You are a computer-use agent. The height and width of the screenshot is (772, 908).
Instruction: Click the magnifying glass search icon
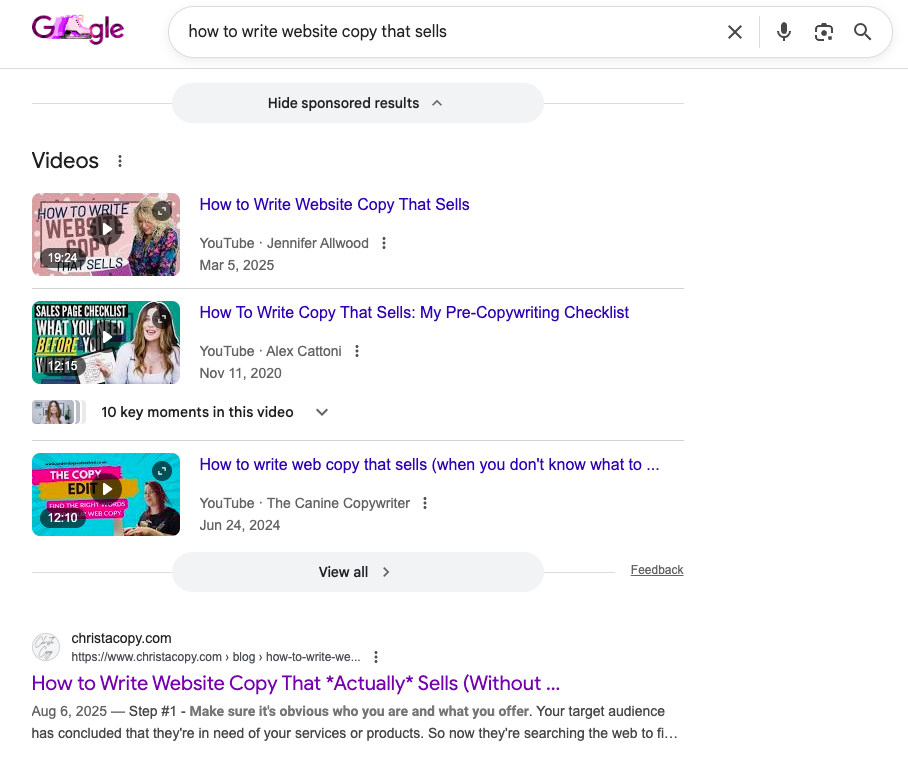tap(862, 31)
